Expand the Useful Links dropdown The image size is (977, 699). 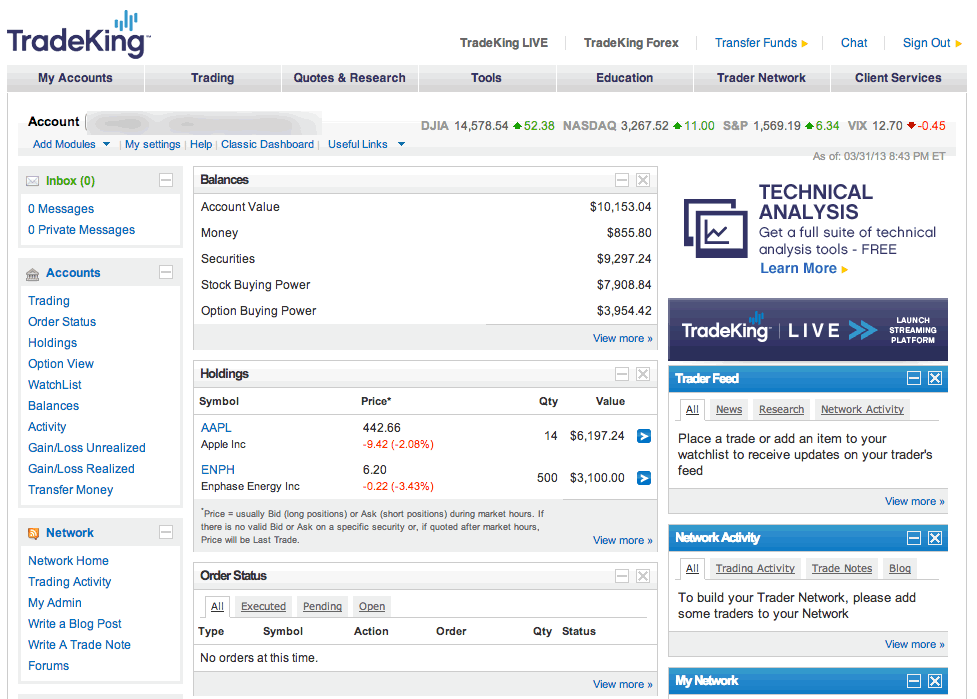click(366, 145)
